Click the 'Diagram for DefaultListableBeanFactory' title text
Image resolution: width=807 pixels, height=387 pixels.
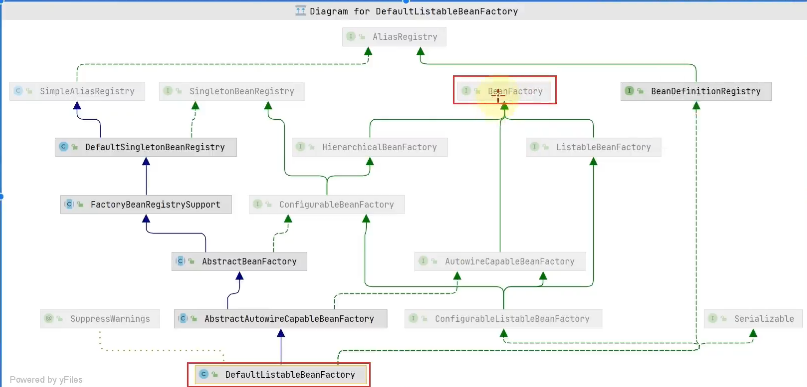[x=414, y=11]
